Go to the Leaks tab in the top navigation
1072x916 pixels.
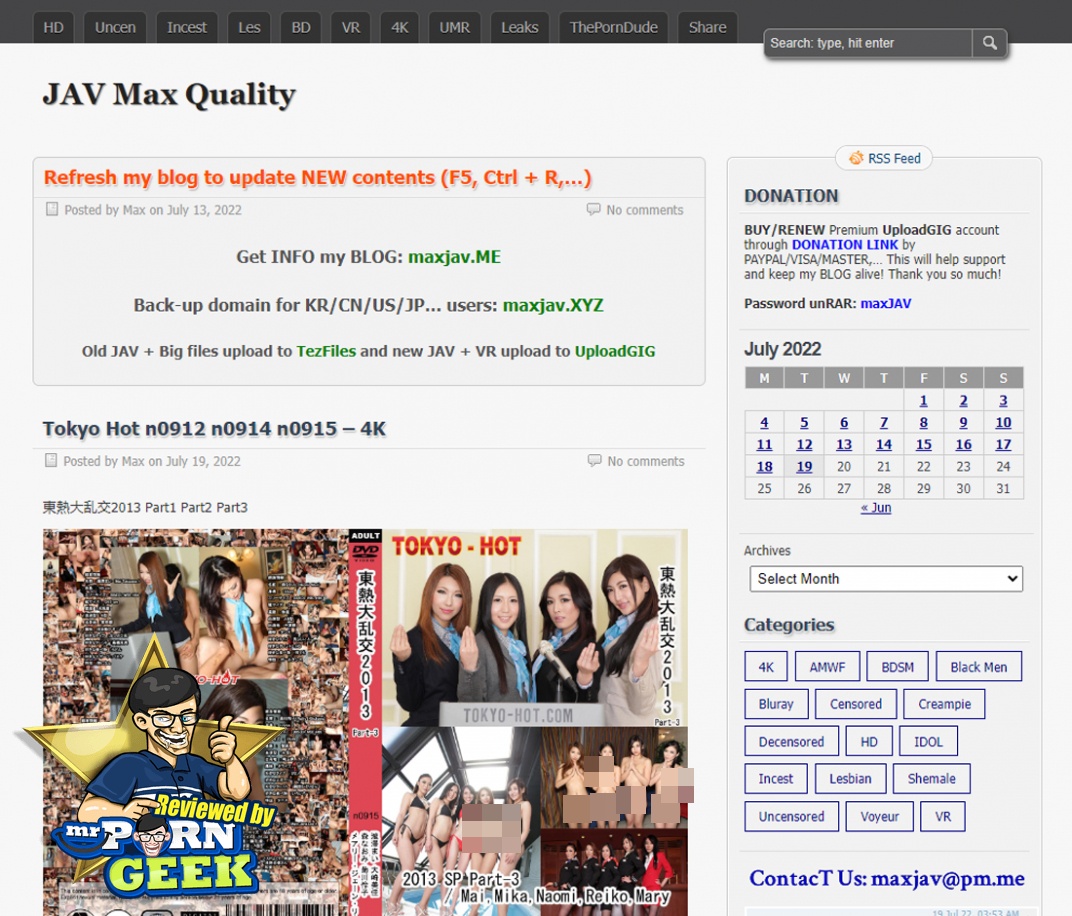(519, 28)
